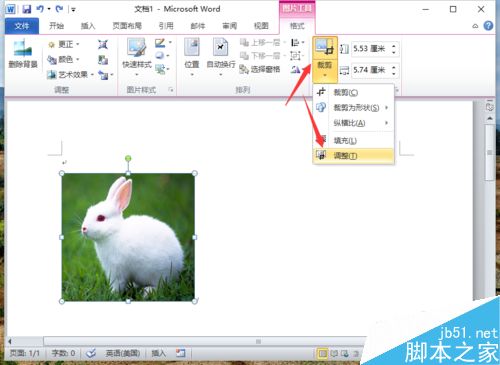The height and width of the screenshot is (365, 500).
Task: Switch to the 开始 ribbon tab
Action: [56, 26]
